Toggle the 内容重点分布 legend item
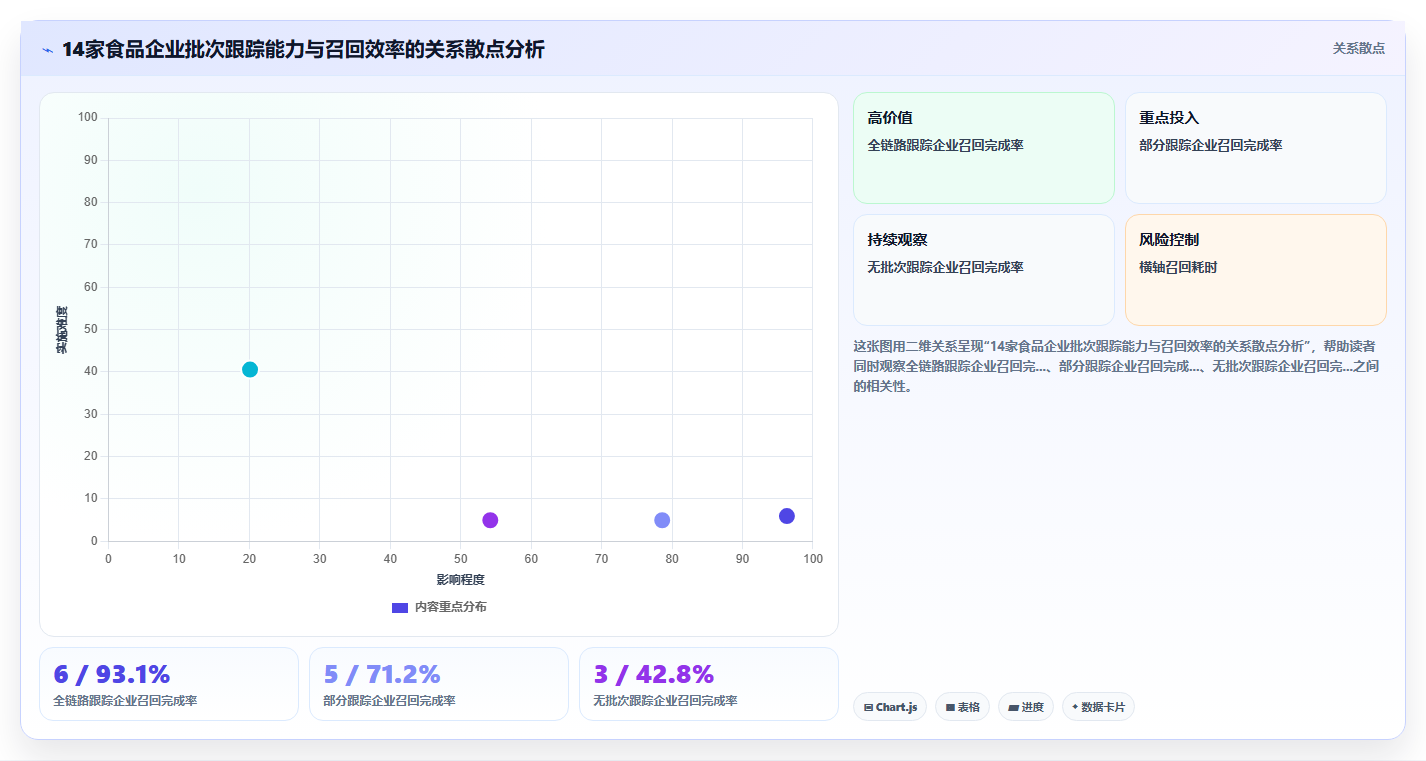Viewport: 1426px width, 761px height. coord(439,607)
